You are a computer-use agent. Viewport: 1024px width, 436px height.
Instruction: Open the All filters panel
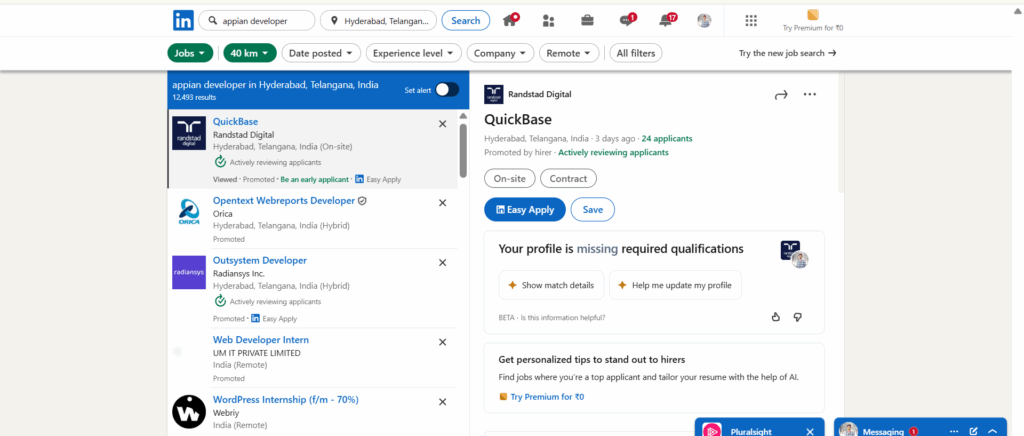[x=637, y=53]
